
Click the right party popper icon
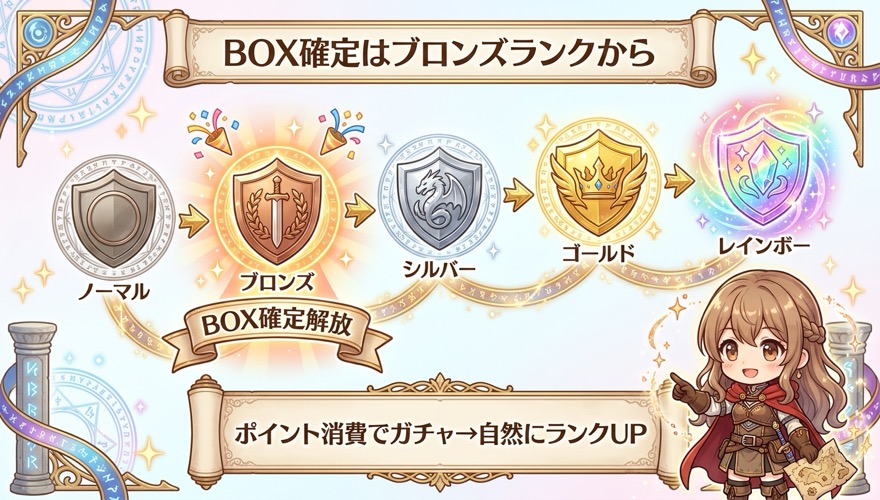click(340, 132)
